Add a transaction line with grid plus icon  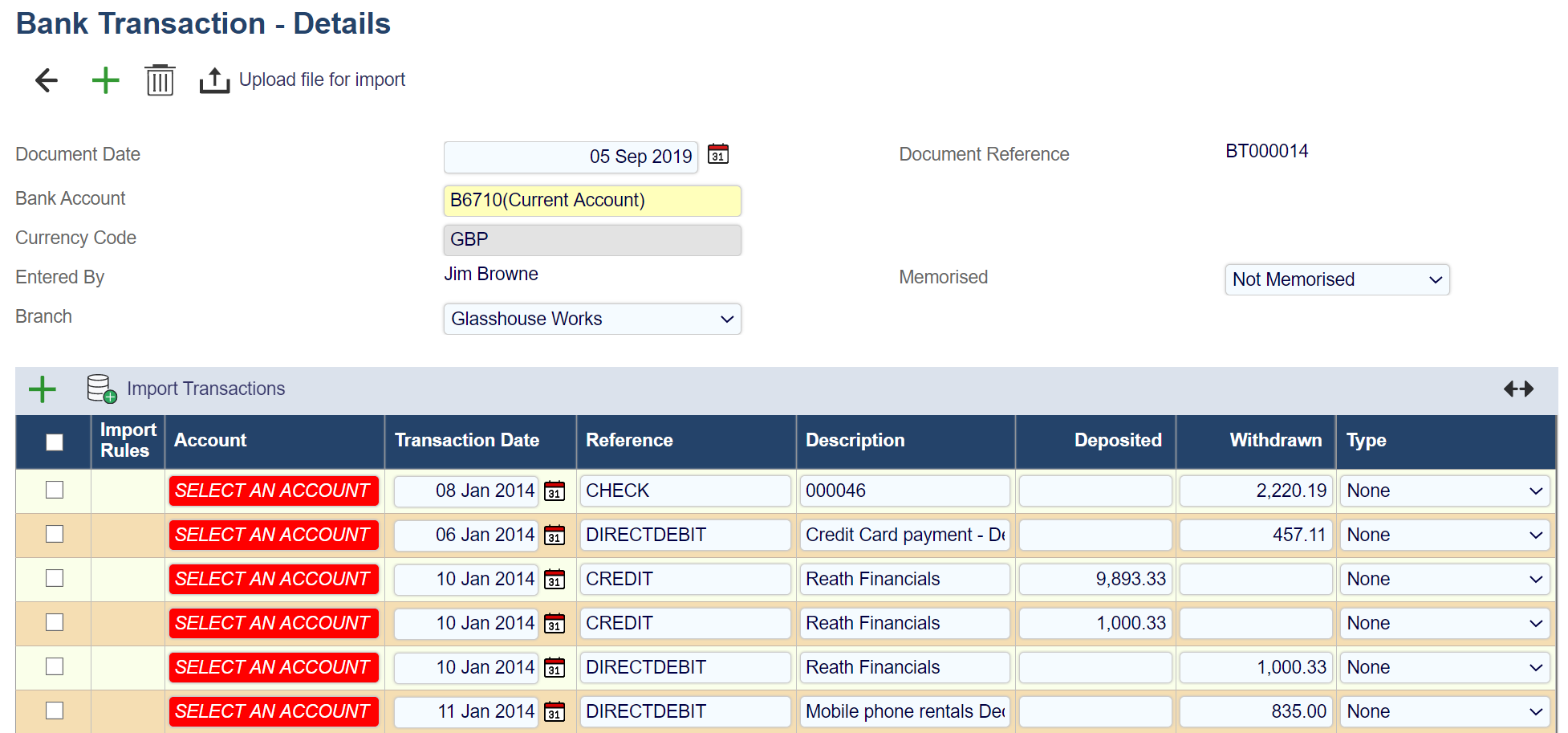43,389
